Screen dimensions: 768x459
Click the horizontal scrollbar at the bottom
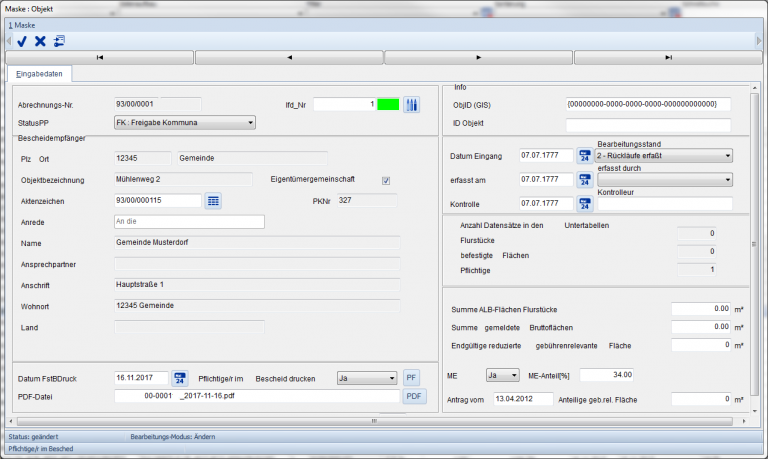tap(375, 421)
